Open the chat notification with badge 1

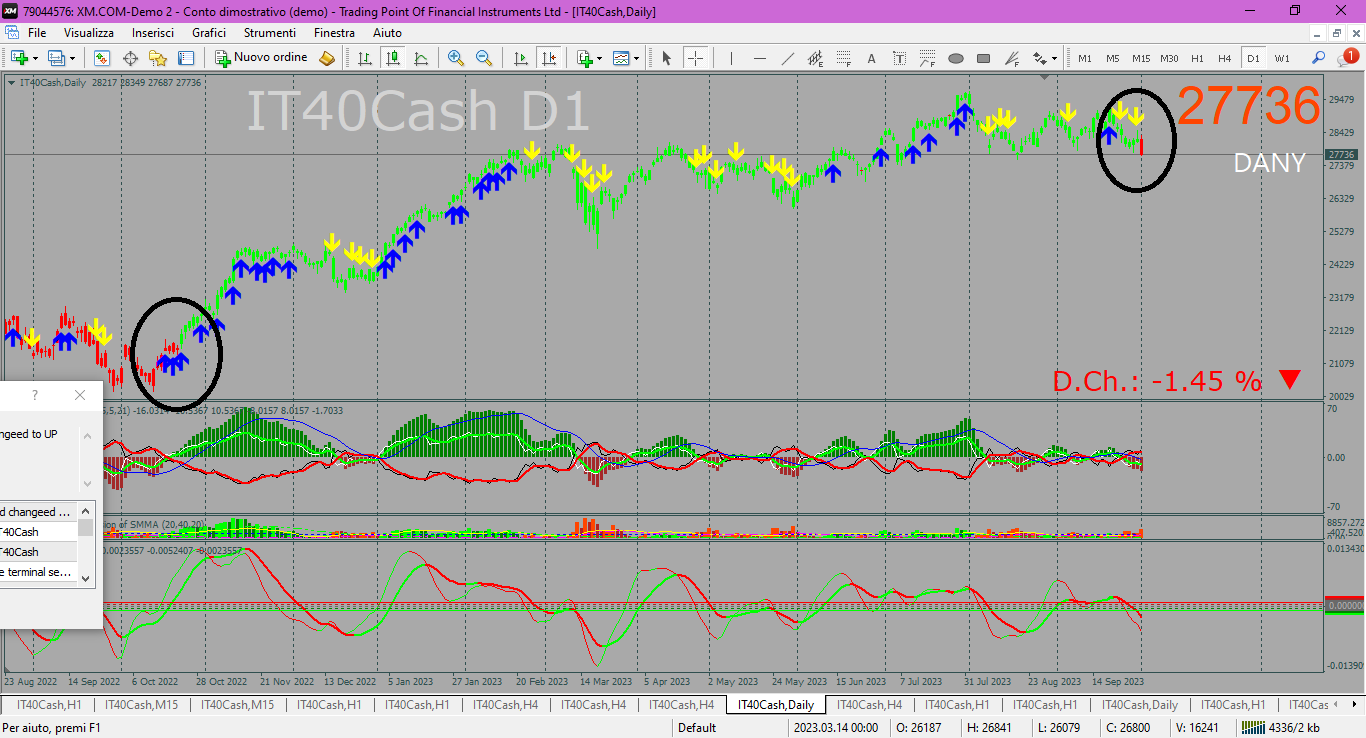pos(1346,57)
